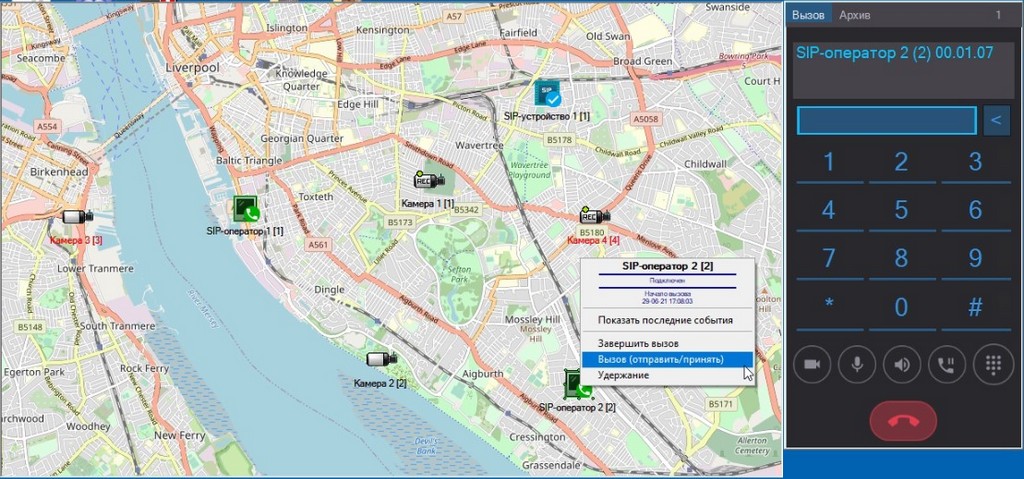This screenshot has width=1024, height=479.
Task: Toggle the video camera in call panel
Action: pos(812,365)
